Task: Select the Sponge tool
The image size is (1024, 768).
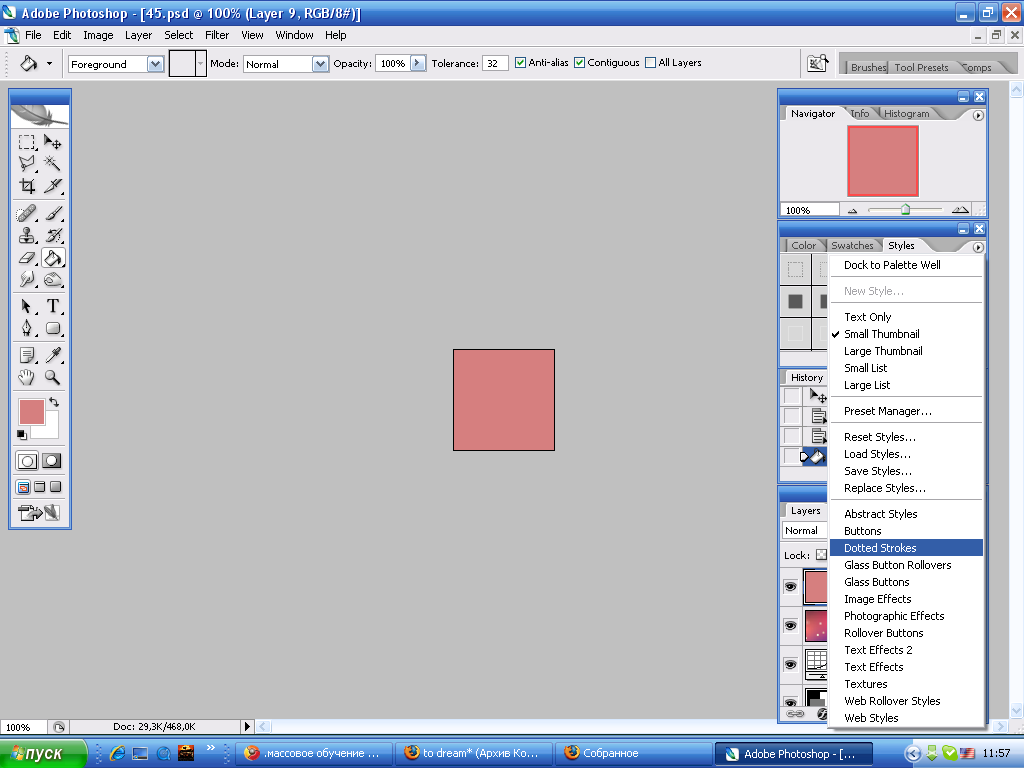Action: (53, 280)
